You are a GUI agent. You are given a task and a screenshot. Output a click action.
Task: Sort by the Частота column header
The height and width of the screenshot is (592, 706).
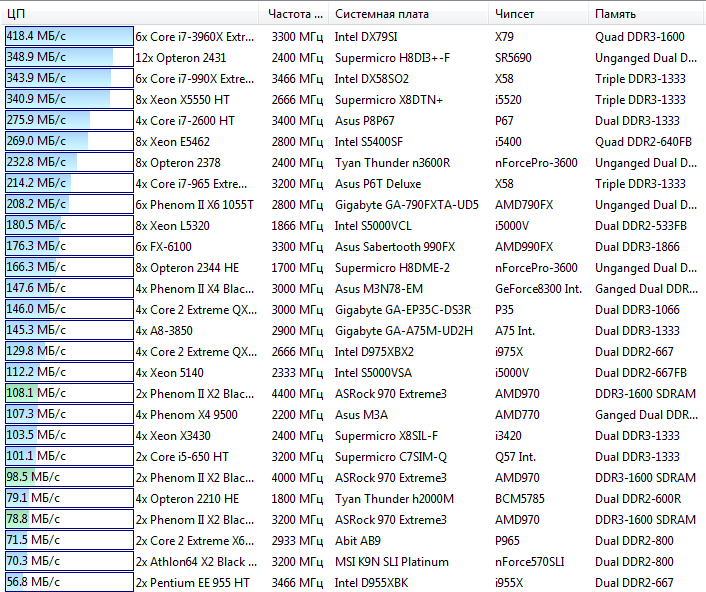click(294, 14)
